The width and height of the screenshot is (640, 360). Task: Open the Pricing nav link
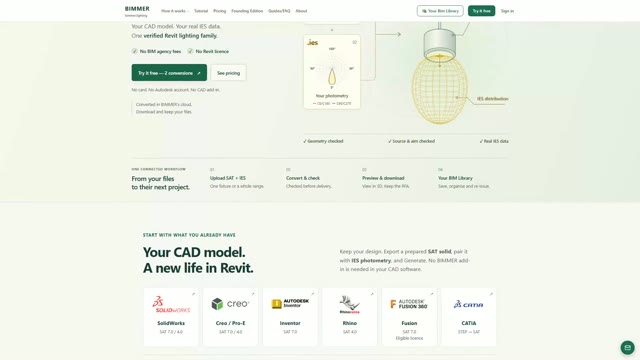pos(220,11)
